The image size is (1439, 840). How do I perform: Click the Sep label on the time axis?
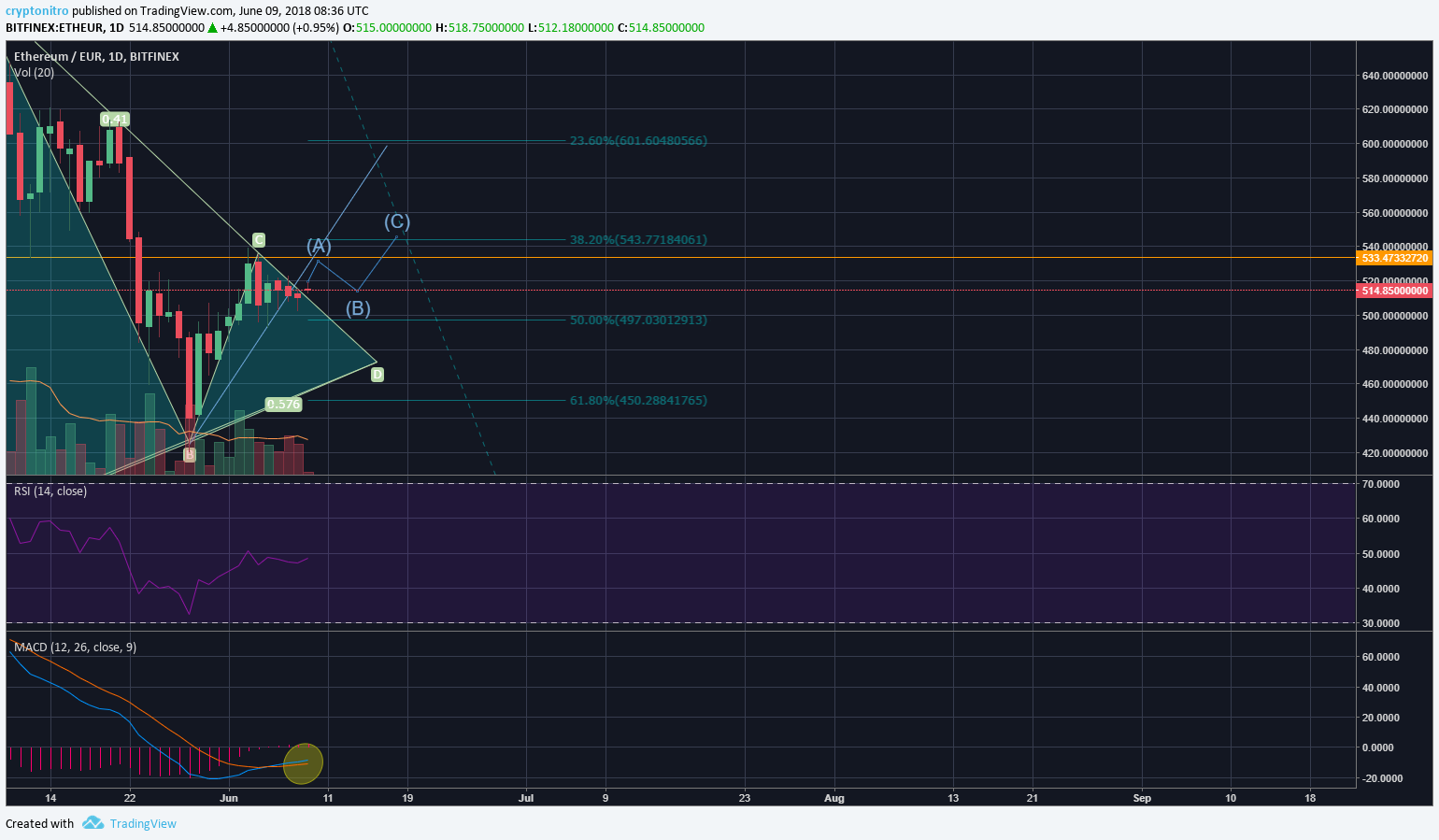[x=1142, y=798]
